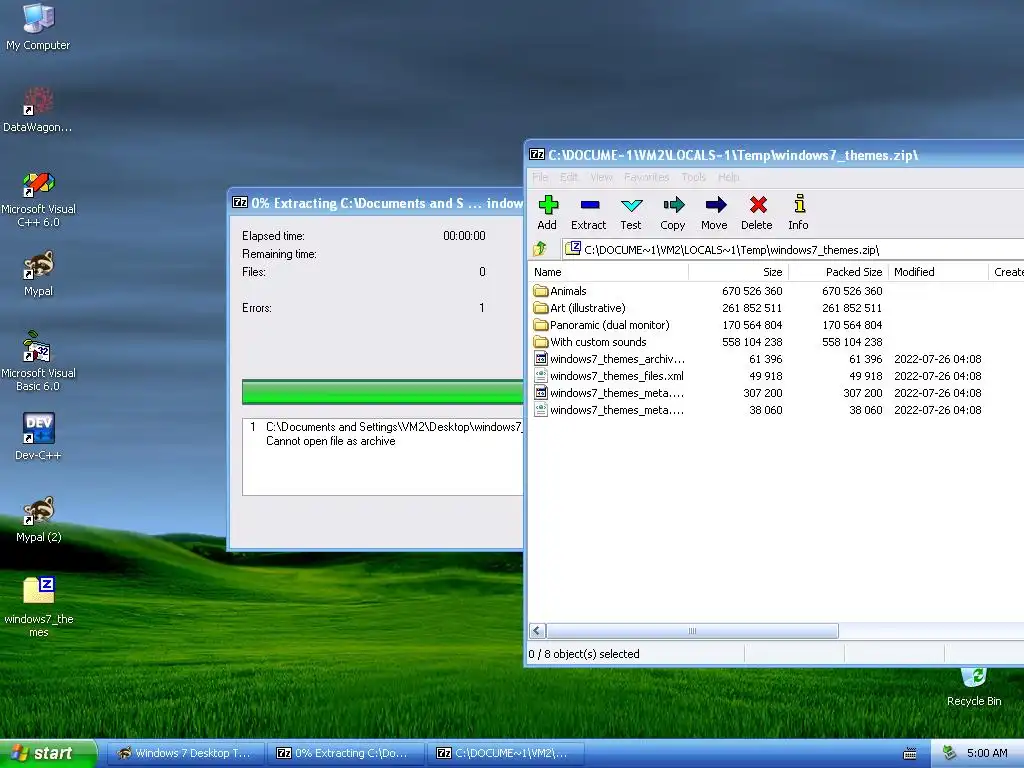Screen dimensions: 1024x768
Task: Click the horizontal scrollbar left arrow
Action: [x=537, y=631]
